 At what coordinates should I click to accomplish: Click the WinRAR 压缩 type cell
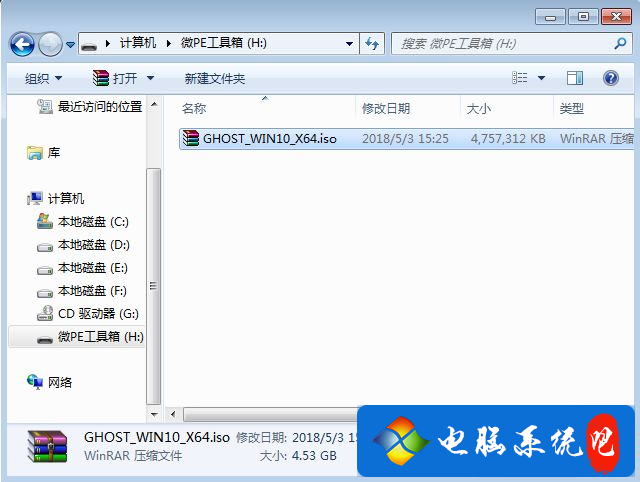596,139
